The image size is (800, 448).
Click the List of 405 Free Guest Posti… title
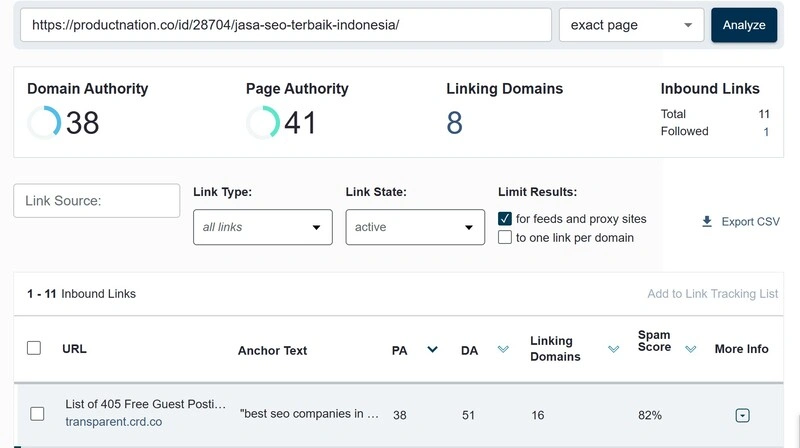(x=145, y=404)
